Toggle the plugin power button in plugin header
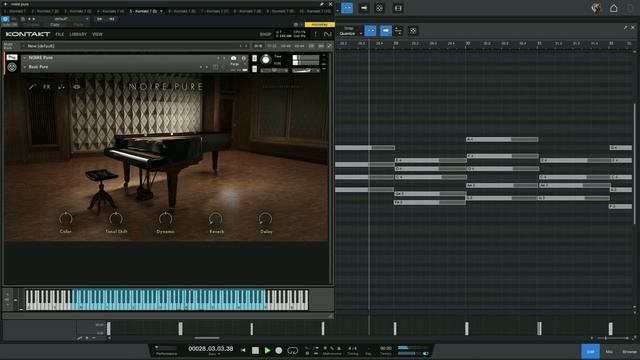The height and width of the screenshot is (360, 640). click(x=5, y=19)
